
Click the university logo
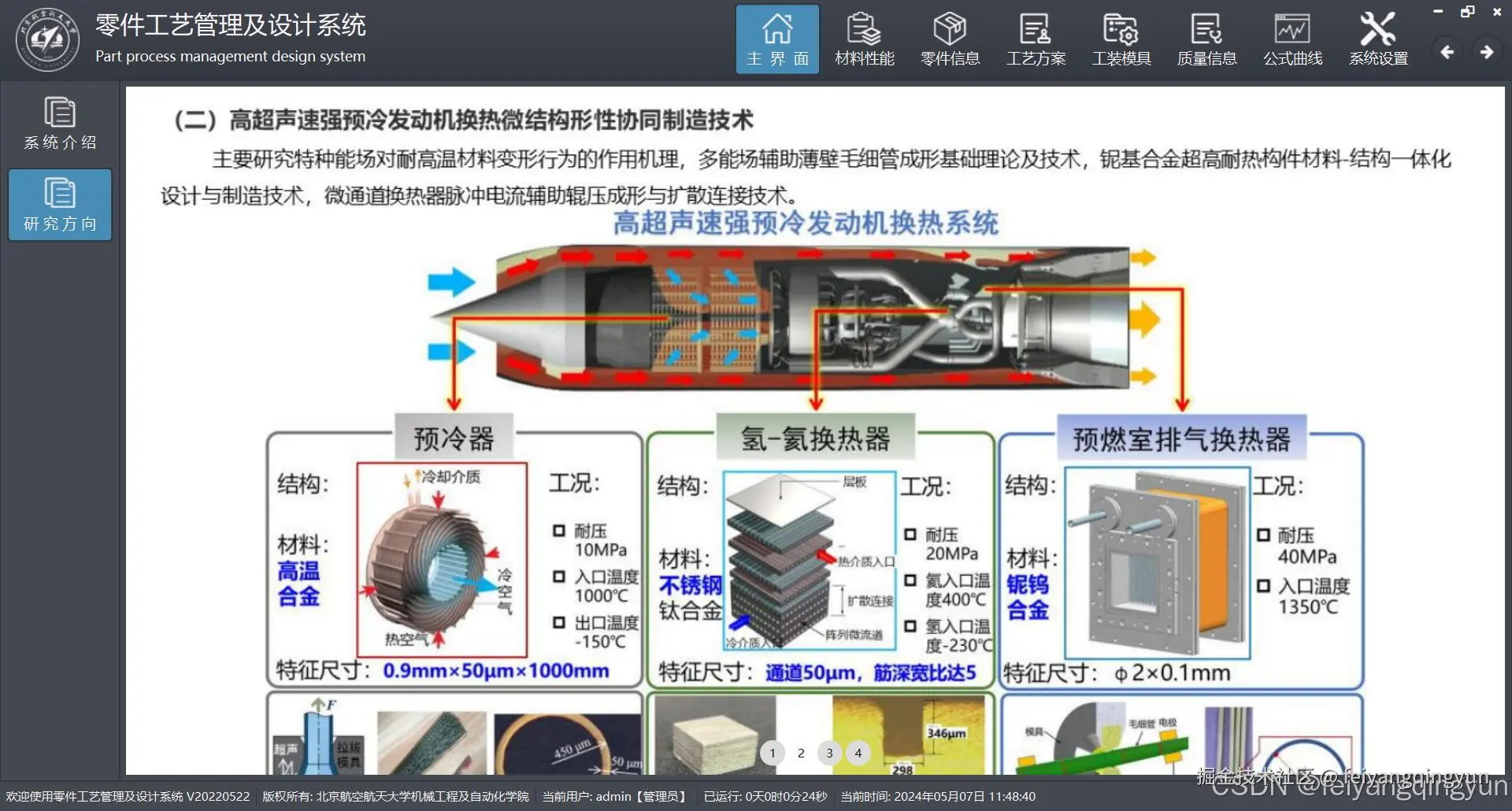[x=47, y=39]
